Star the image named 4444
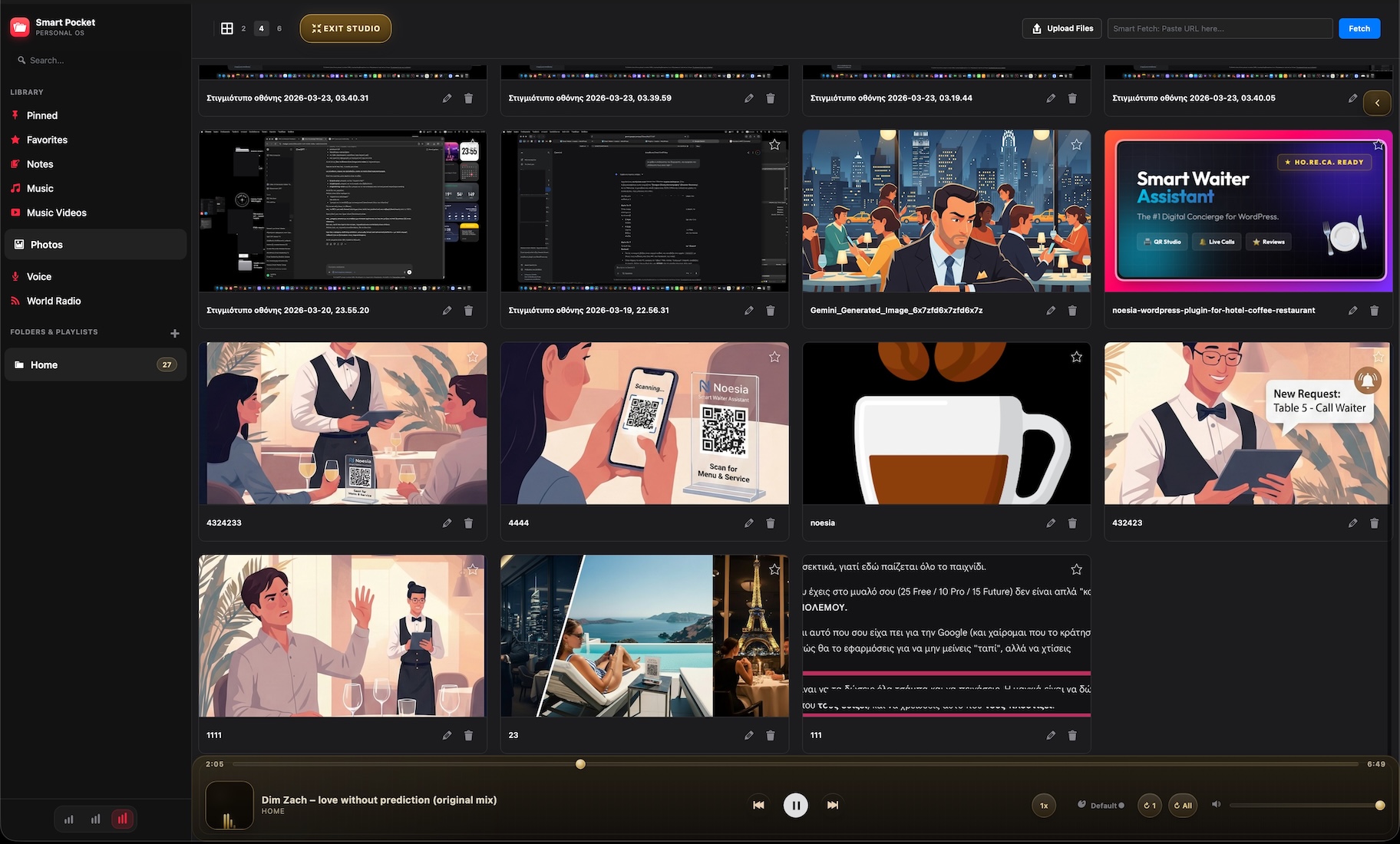Viewport: 1400px width, 844px height. [x=774, y=357]
